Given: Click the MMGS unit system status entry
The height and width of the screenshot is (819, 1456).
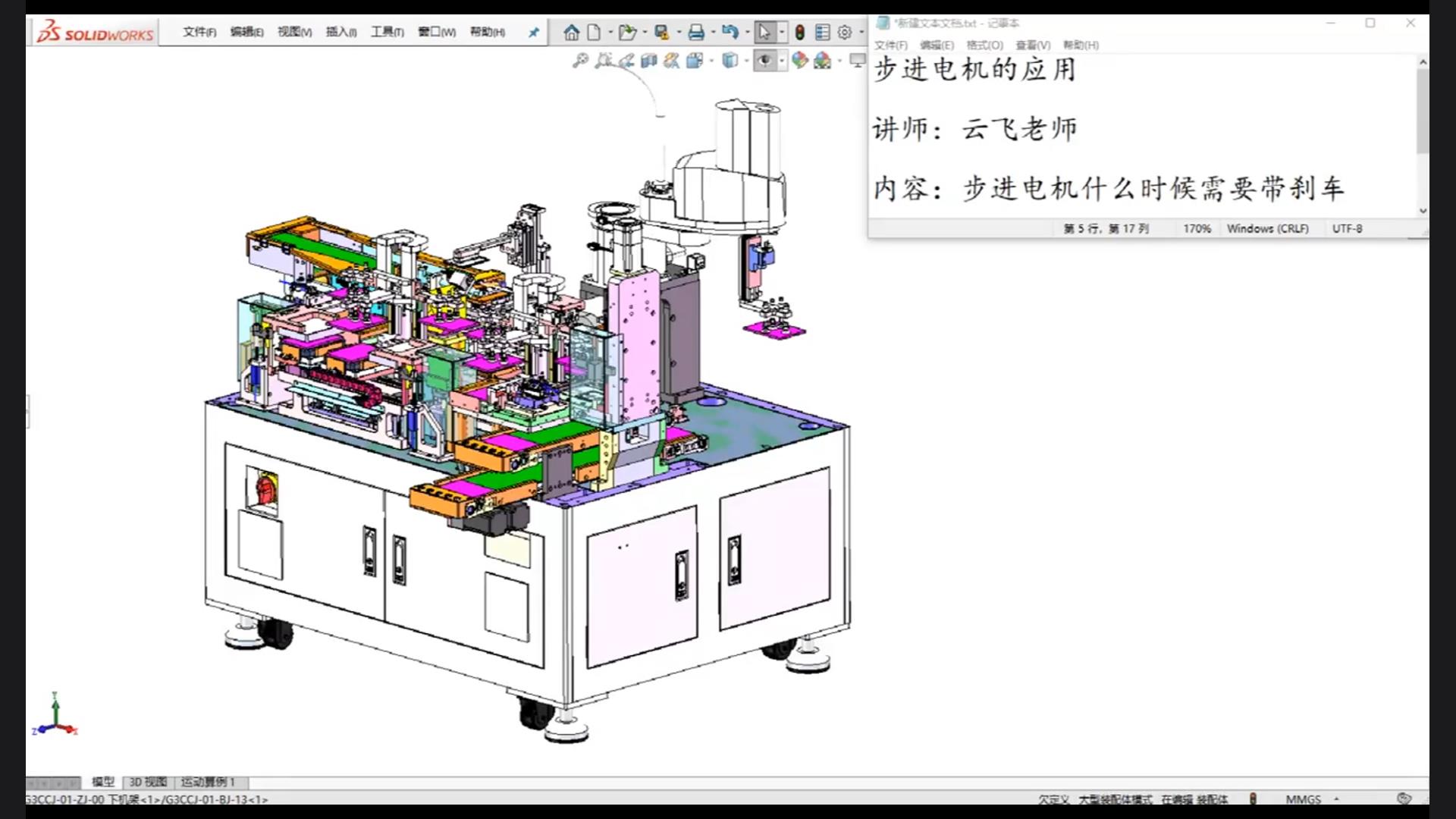Looking at the screenshot, I should [x=1303, y=799].
